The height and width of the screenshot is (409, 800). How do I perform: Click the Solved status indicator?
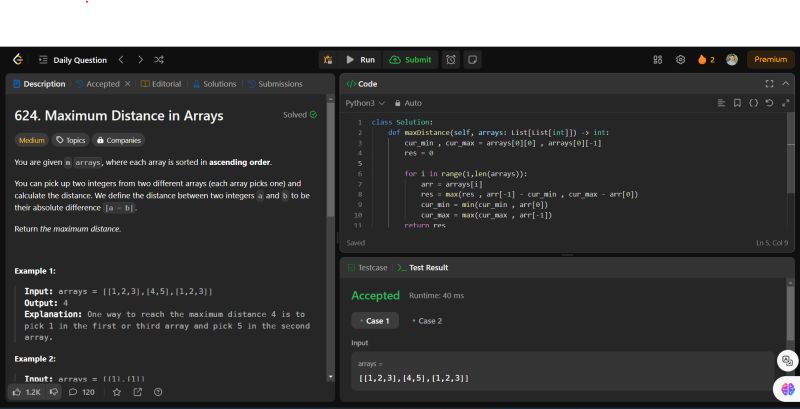(300, 115)
